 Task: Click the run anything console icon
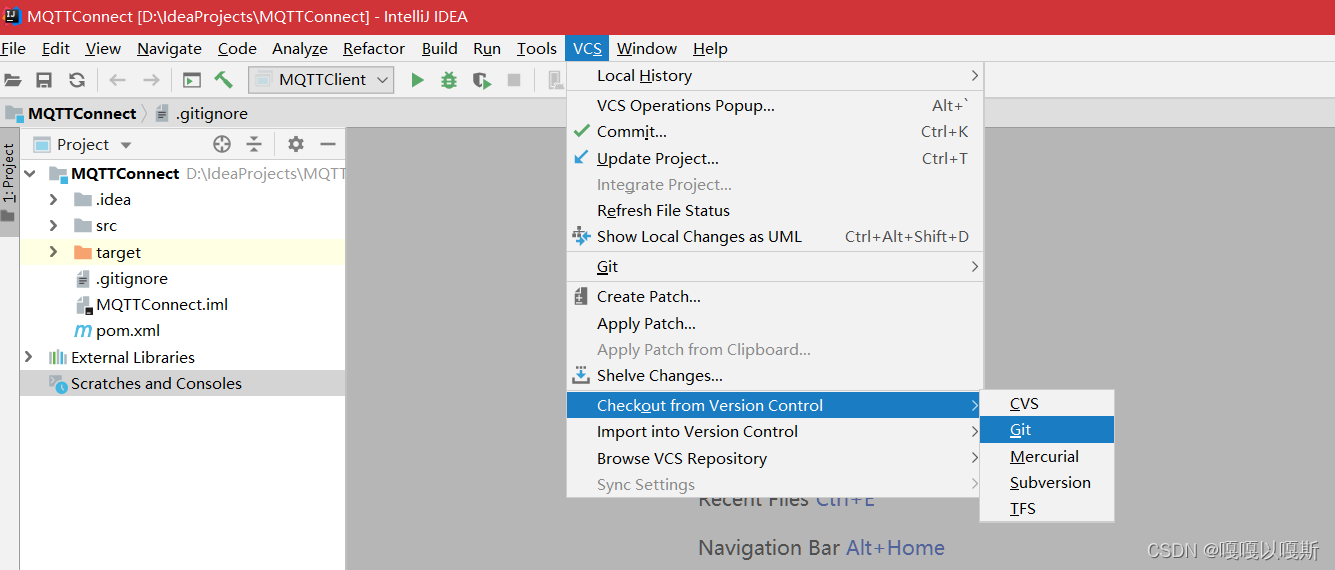pyautogui.click(x=192, y=80)
